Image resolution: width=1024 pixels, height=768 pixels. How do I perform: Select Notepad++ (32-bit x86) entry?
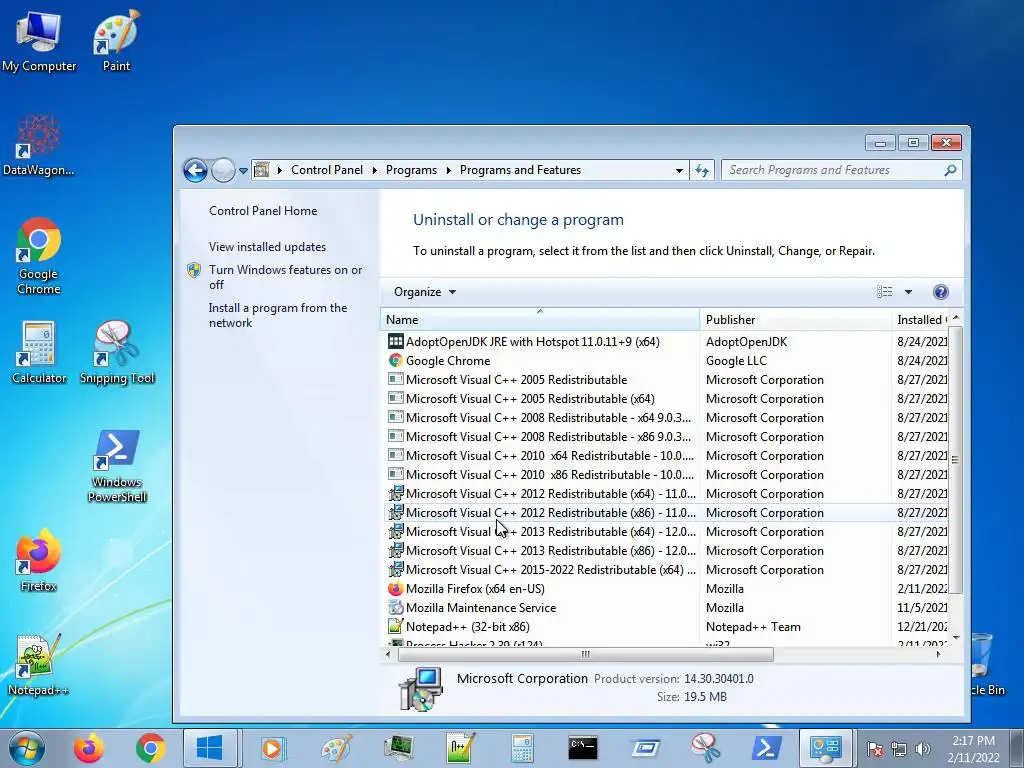(x=665, y=626)
